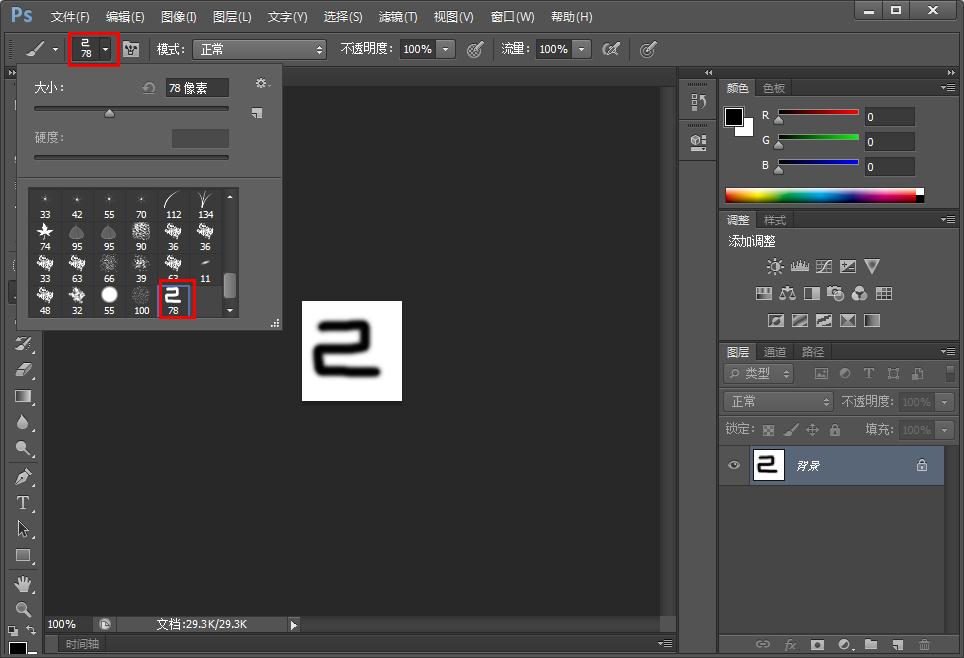Image resolution: width=964 pixels, height=658 pixels.
Task: Choose the Gradient tool
Action: tap(24, 396)
